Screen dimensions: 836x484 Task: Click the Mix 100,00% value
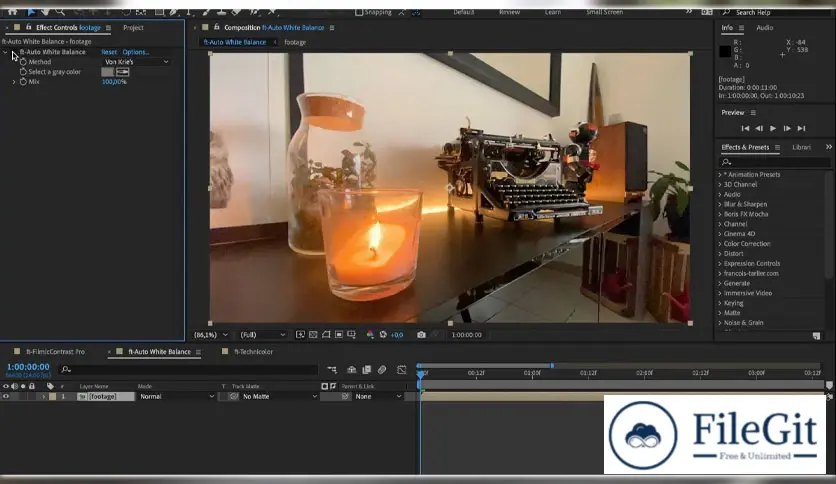114,82
